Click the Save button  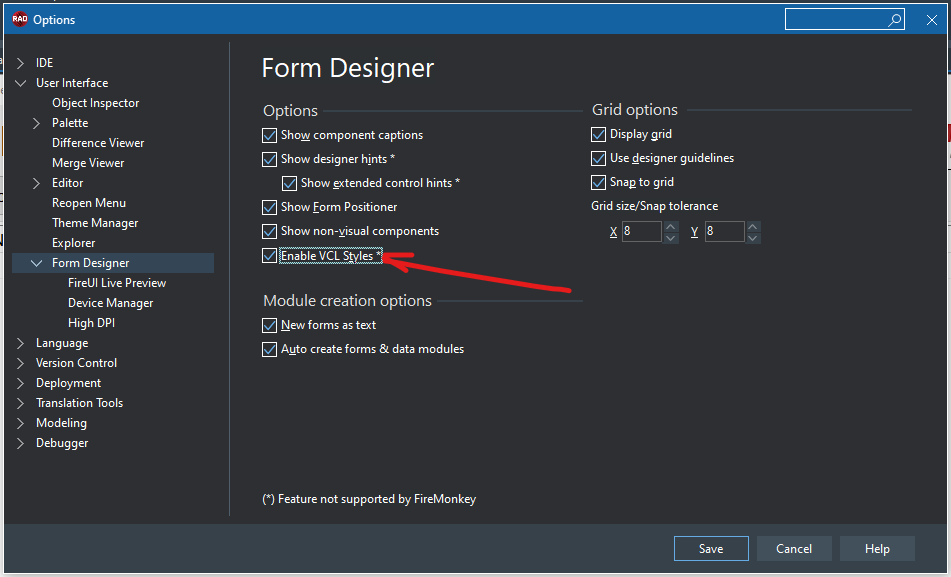(711, 549)
